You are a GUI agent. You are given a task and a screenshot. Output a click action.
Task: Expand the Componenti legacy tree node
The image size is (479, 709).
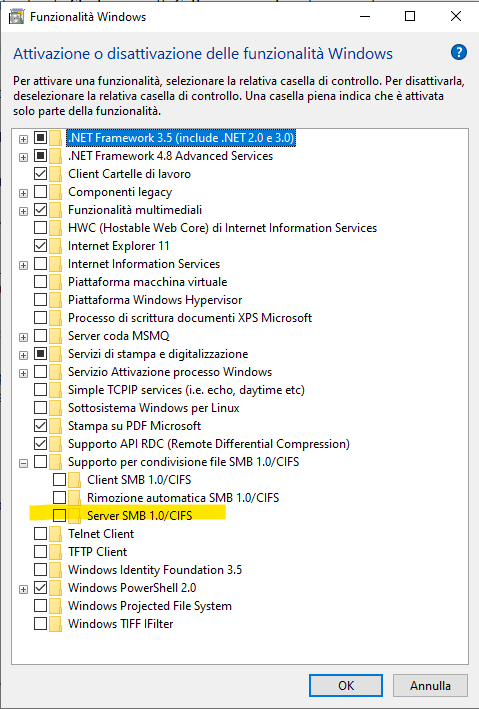[23, 194]
